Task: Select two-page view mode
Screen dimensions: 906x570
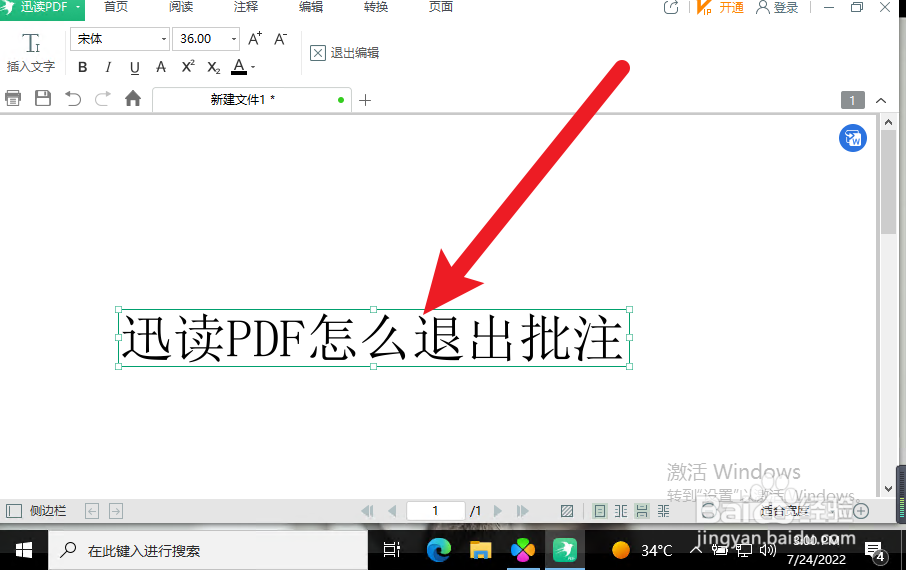Action: [x=621, y=511]
